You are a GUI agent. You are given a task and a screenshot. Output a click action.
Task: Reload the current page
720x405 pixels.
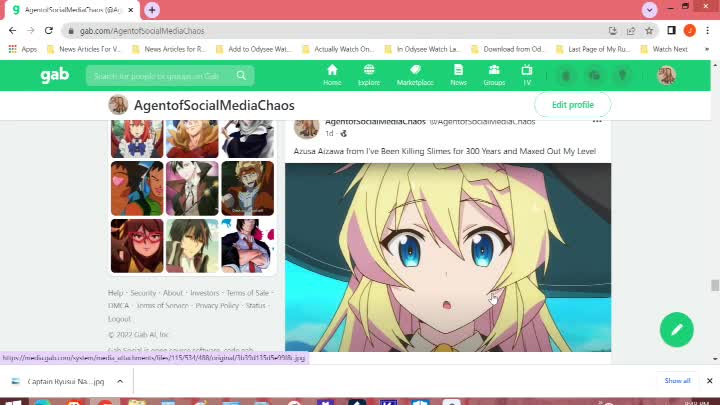click(x=49, y=31)
